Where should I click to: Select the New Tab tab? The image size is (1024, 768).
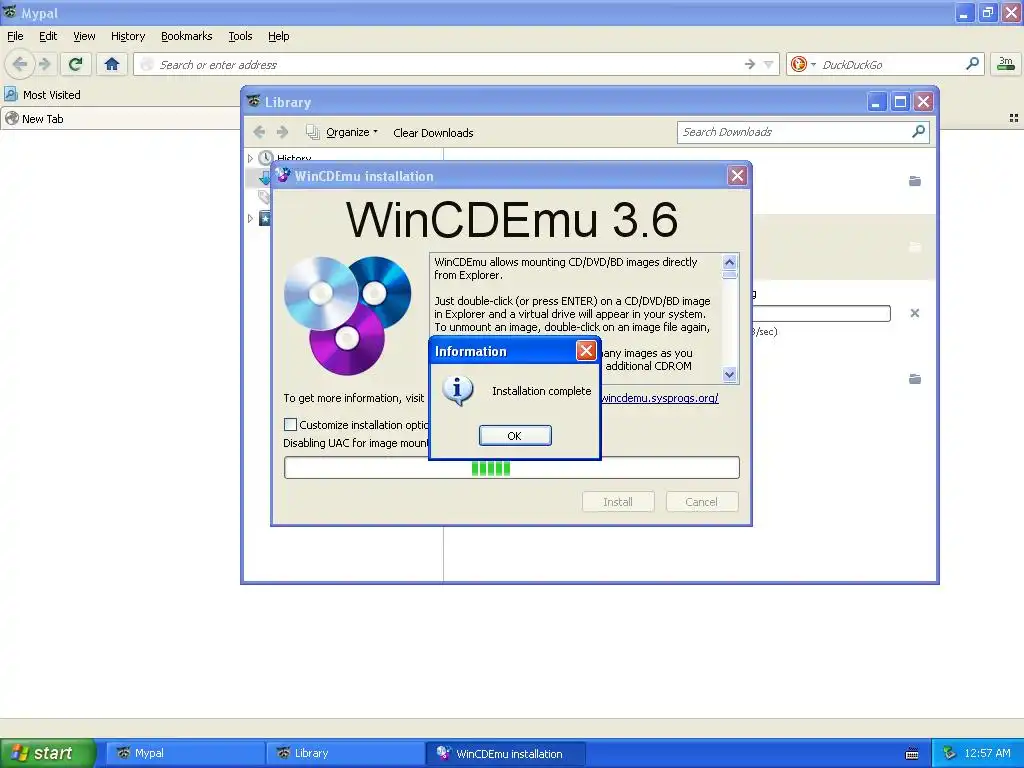click(121, 119)
